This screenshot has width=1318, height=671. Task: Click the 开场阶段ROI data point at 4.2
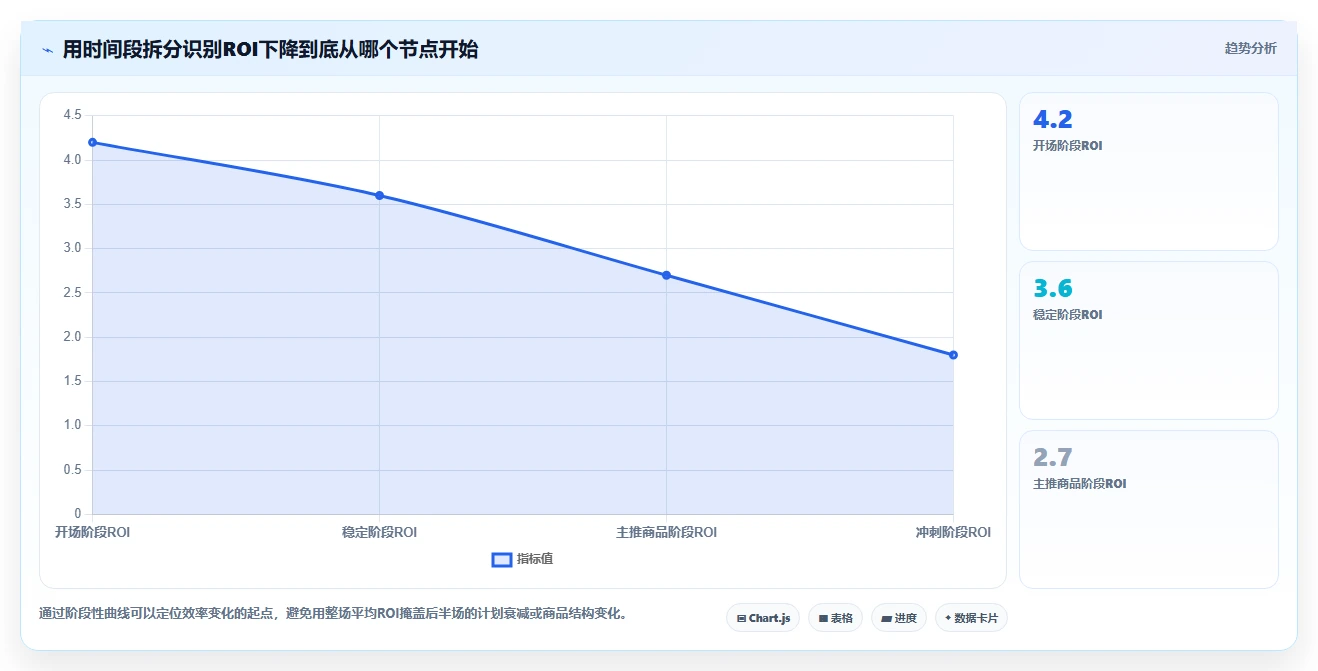tap(92, 142)
